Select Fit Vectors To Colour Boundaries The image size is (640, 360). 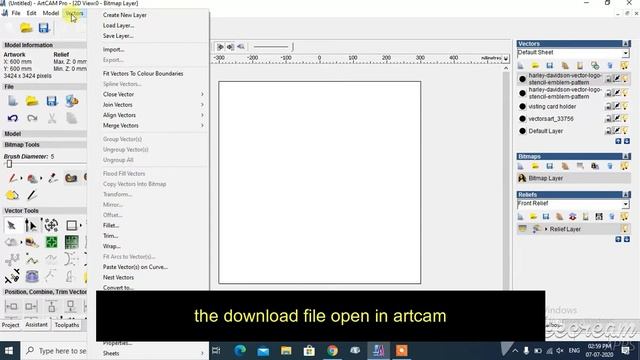coord(143,73)
